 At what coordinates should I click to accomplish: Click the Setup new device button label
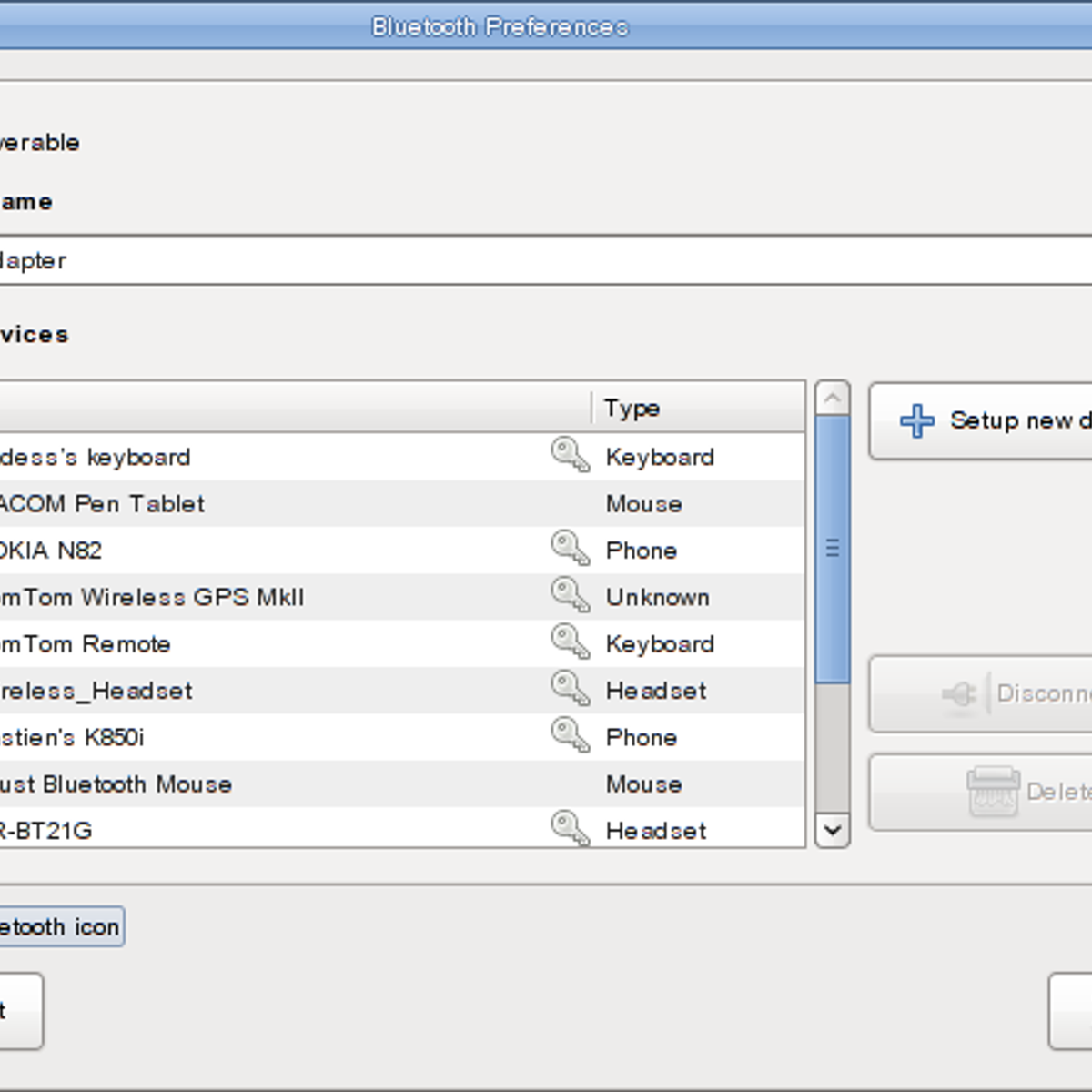(x=1020, y=420)
